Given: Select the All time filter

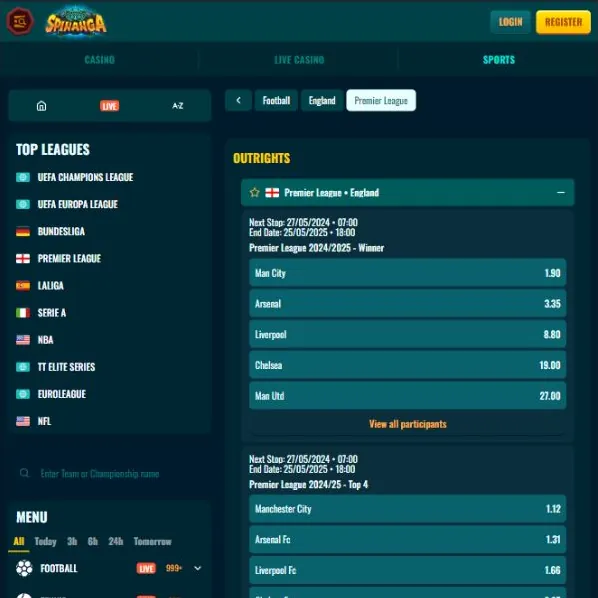Looking at the screenshot, I should (x=19, y=541).
